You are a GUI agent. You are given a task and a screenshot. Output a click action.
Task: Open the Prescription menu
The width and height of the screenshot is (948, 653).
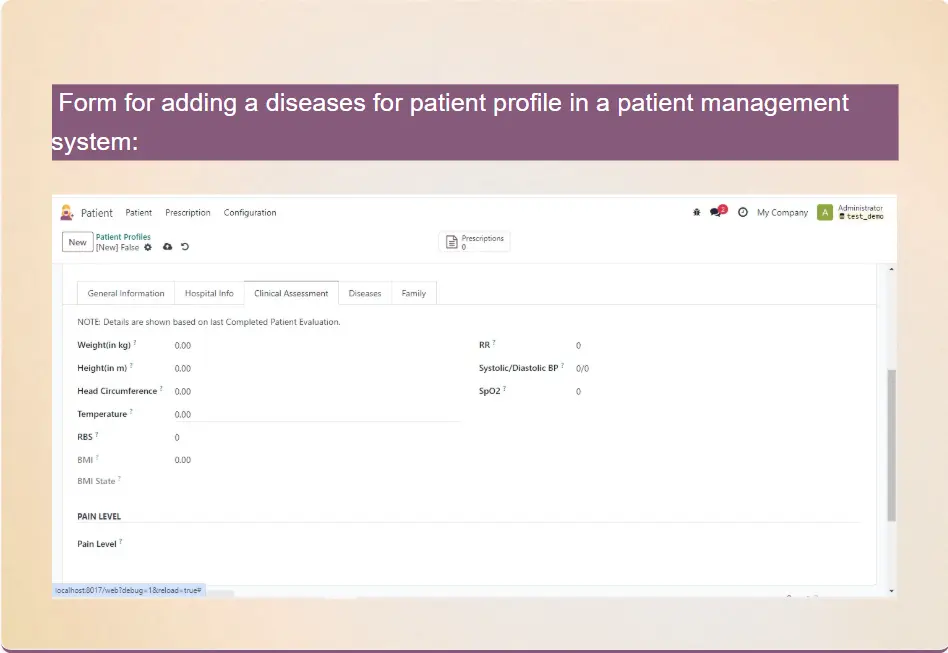tap(188, 213)
